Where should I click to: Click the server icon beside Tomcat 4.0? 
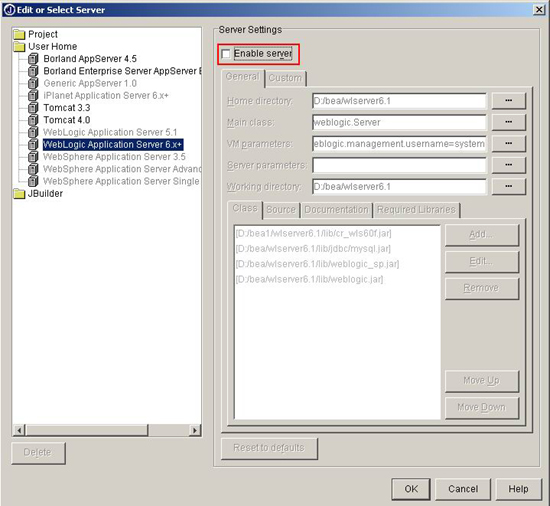33,120
